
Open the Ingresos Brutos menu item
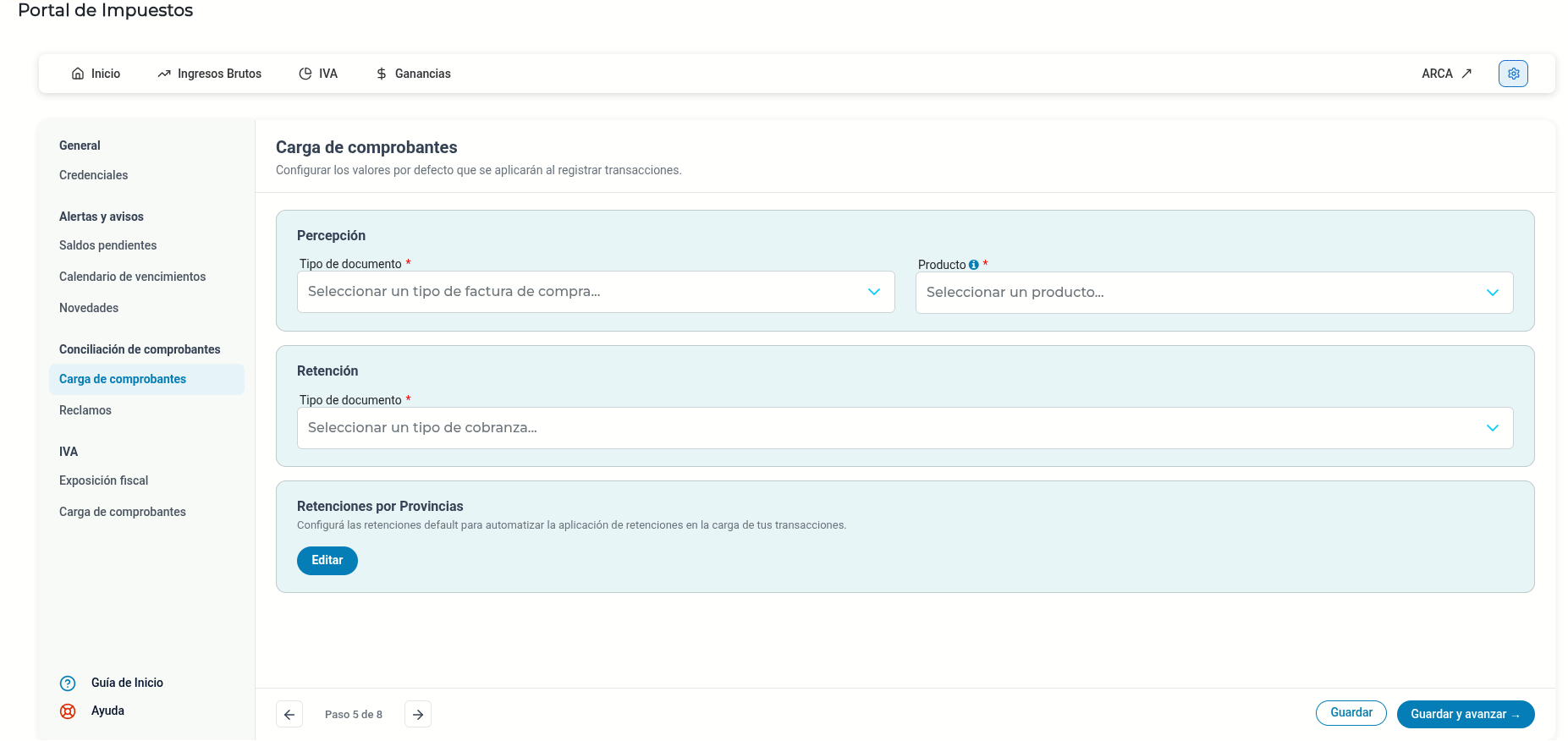(210, 74)
